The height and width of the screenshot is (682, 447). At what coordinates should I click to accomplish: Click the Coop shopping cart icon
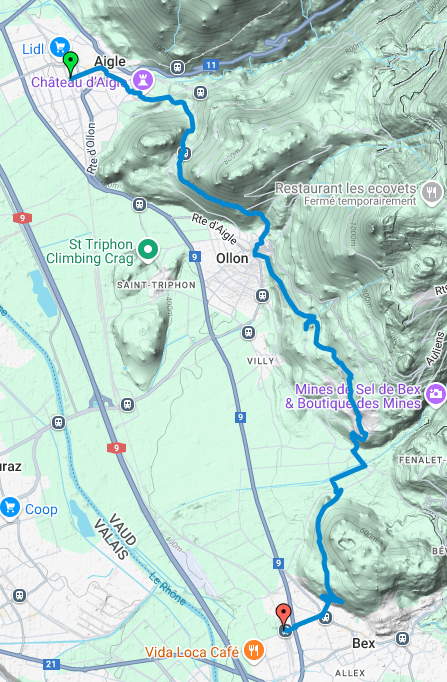(10, 508)
